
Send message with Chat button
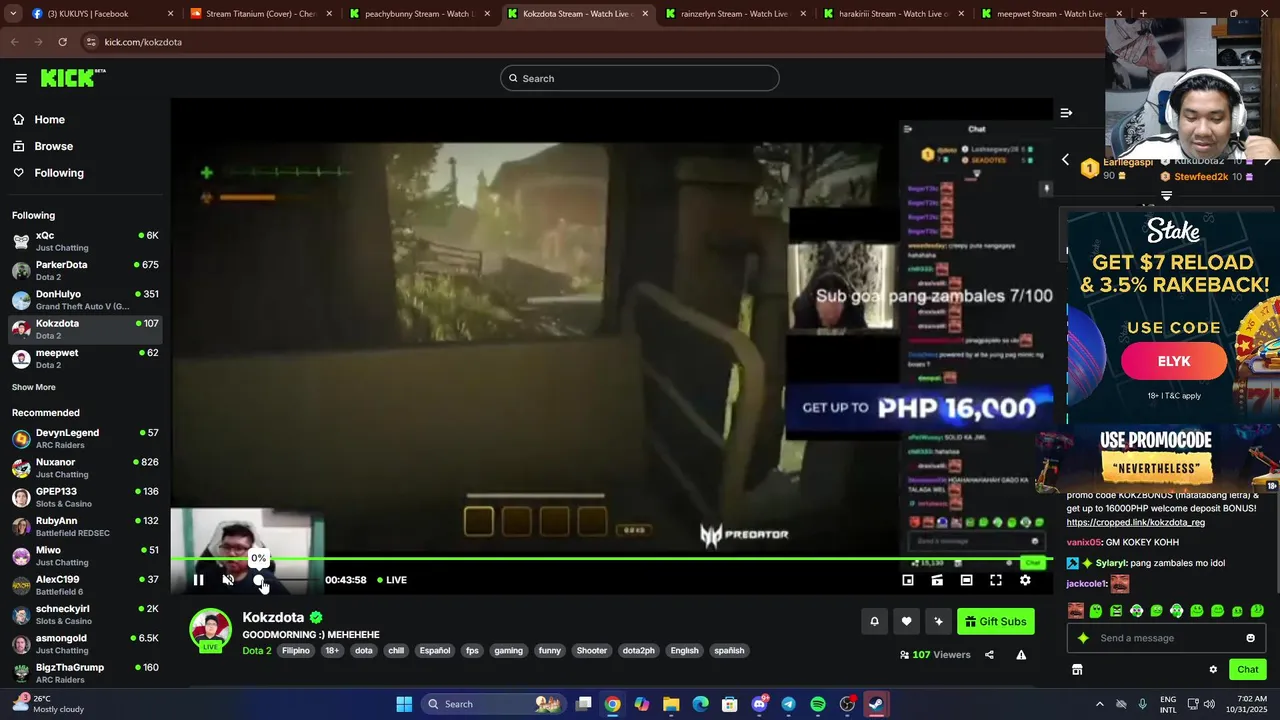tap(1248, 670)
